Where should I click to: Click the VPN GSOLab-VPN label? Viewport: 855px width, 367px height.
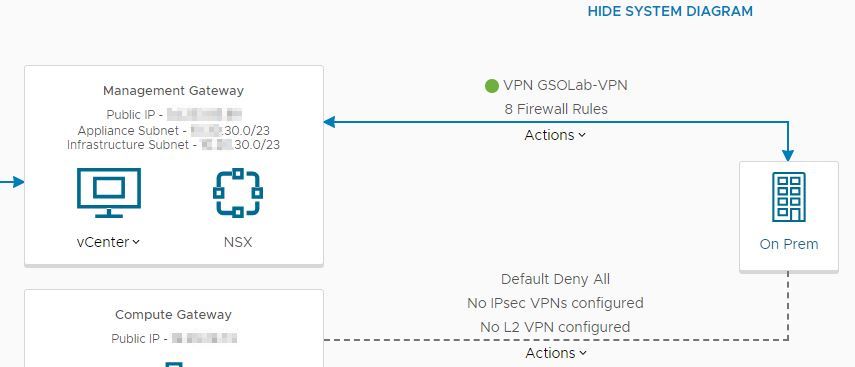click(565, 86)
